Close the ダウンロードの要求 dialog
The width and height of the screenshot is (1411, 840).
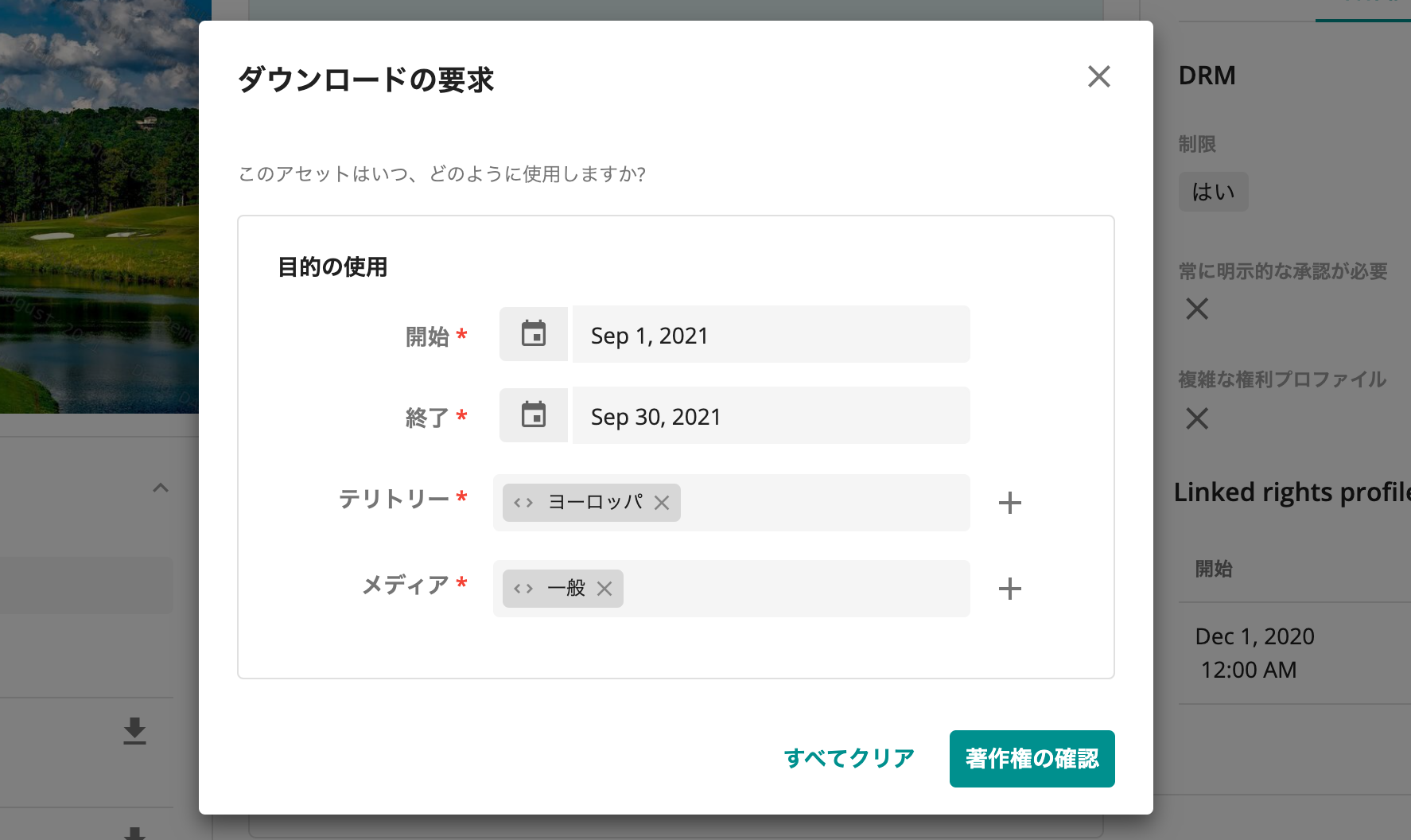pos(1098,76)
